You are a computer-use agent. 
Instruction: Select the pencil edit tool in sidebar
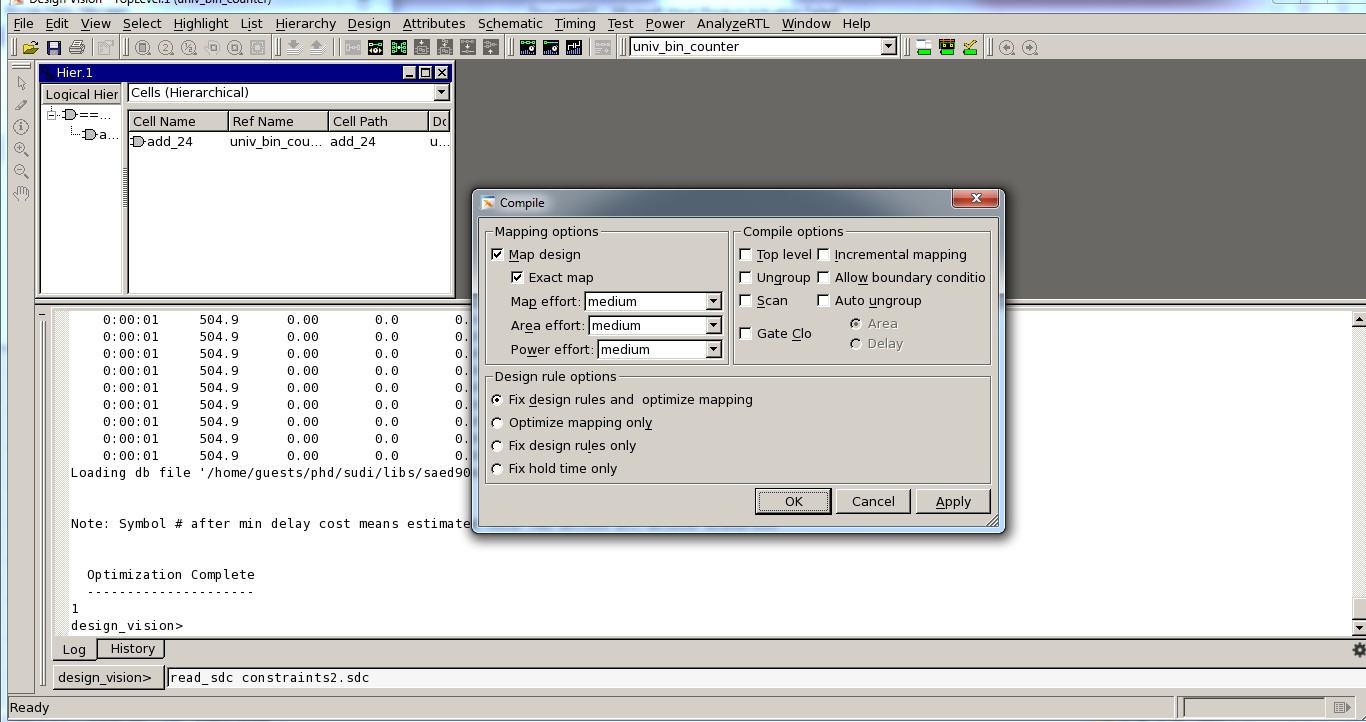(21, 105)
